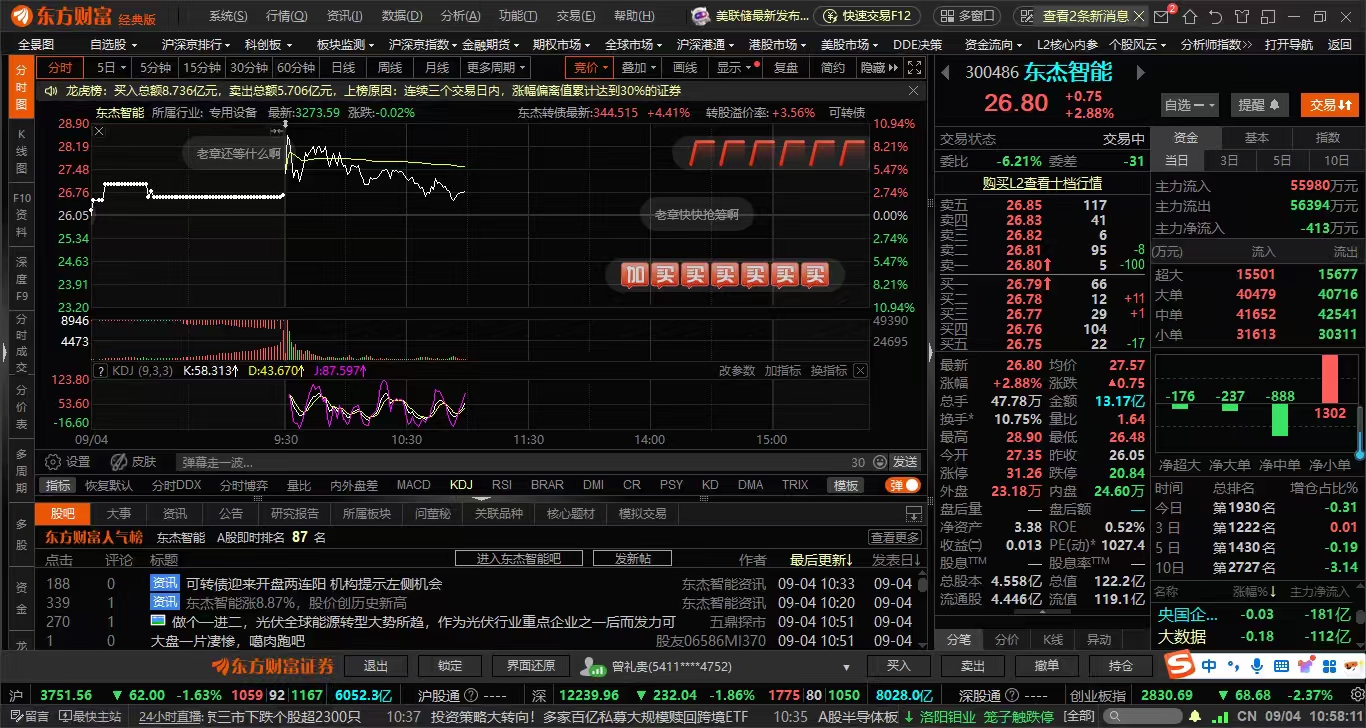The height and width of the screenshot is (728, 1366).
Task: Select the 周线 chart period
Action: (x=390, y=67)
